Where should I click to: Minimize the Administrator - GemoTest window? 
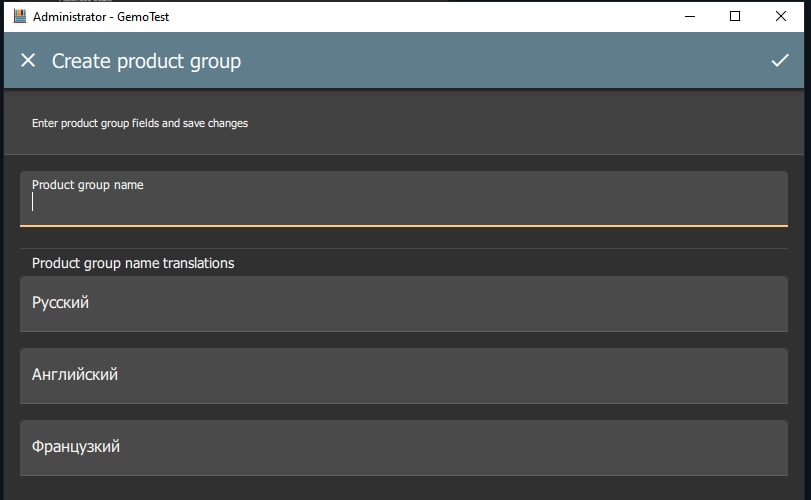pyautogui.click(x=689, y=17)
